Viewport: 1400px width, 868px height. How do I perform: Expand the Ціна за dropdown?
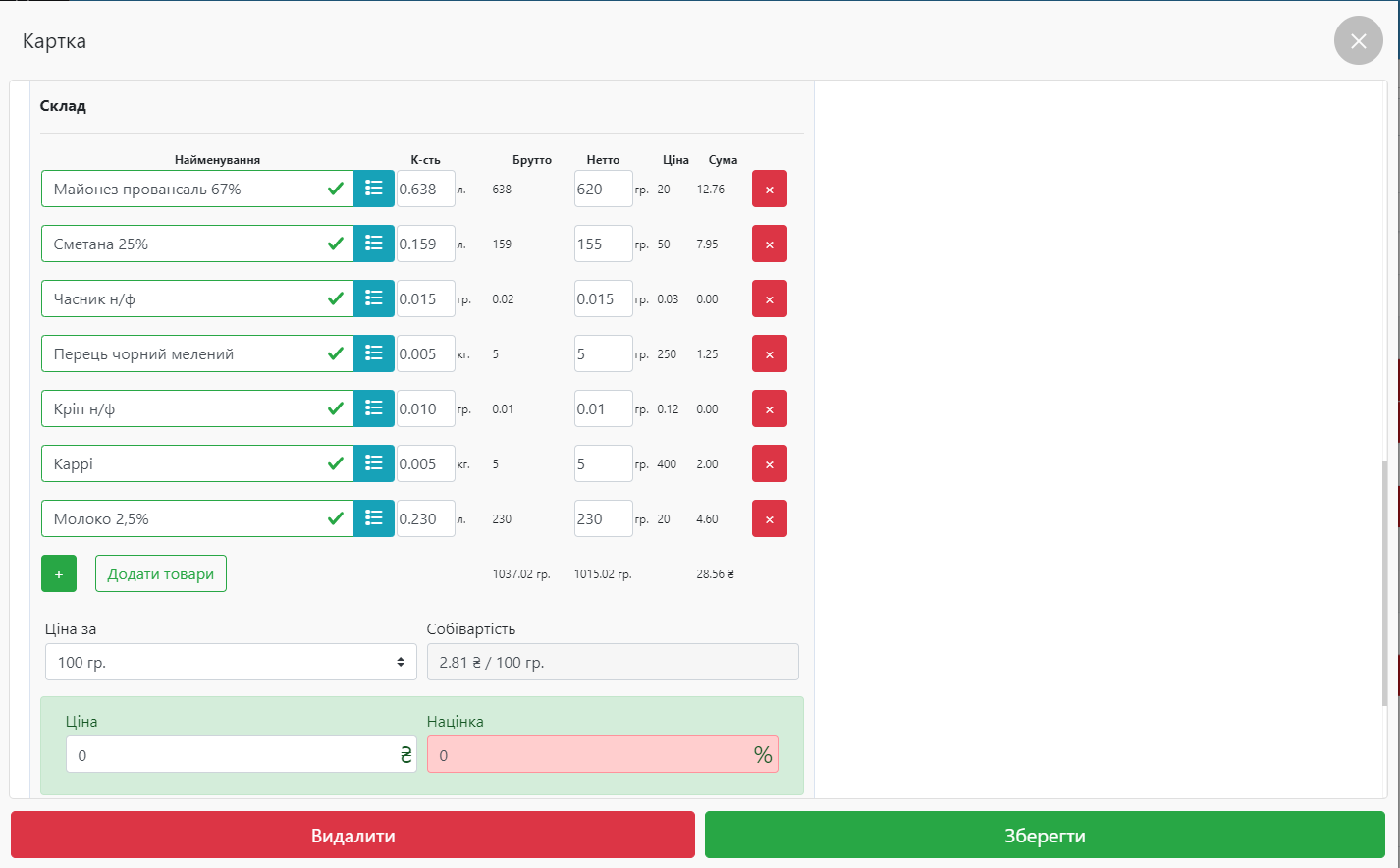231,662
